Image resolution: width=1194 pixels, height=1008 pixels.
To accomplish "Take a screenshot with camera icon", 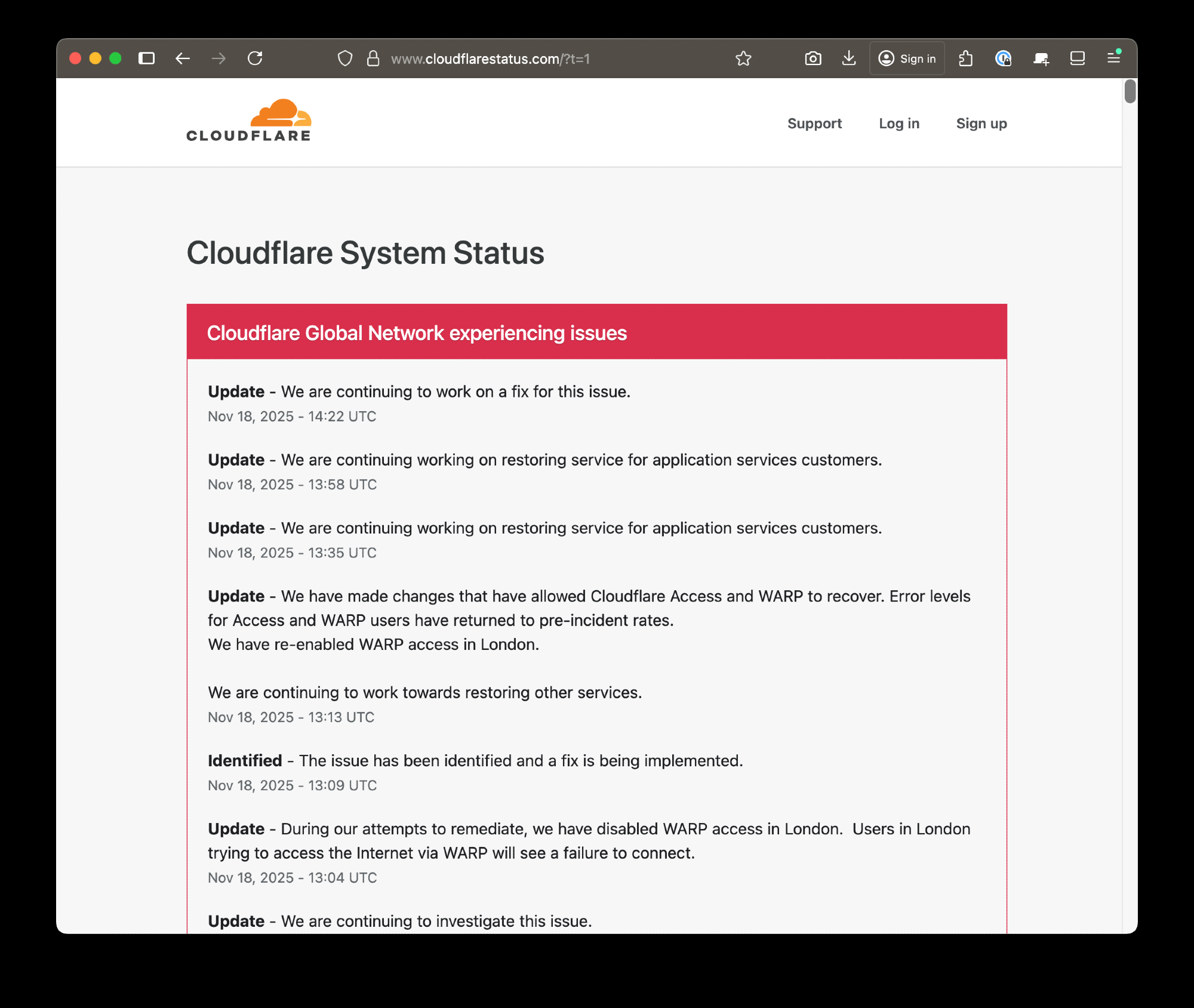I will pos(813,58).
